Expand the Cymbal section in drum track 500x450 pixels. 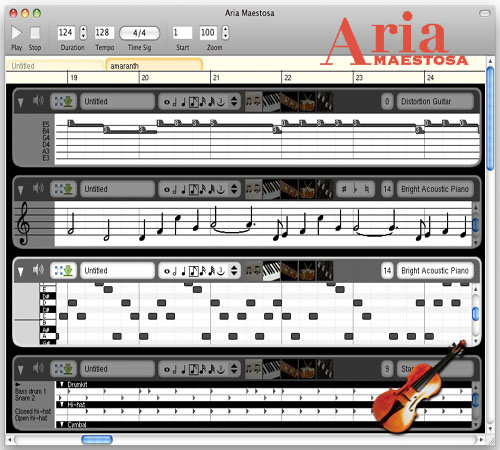coord(62,424)
